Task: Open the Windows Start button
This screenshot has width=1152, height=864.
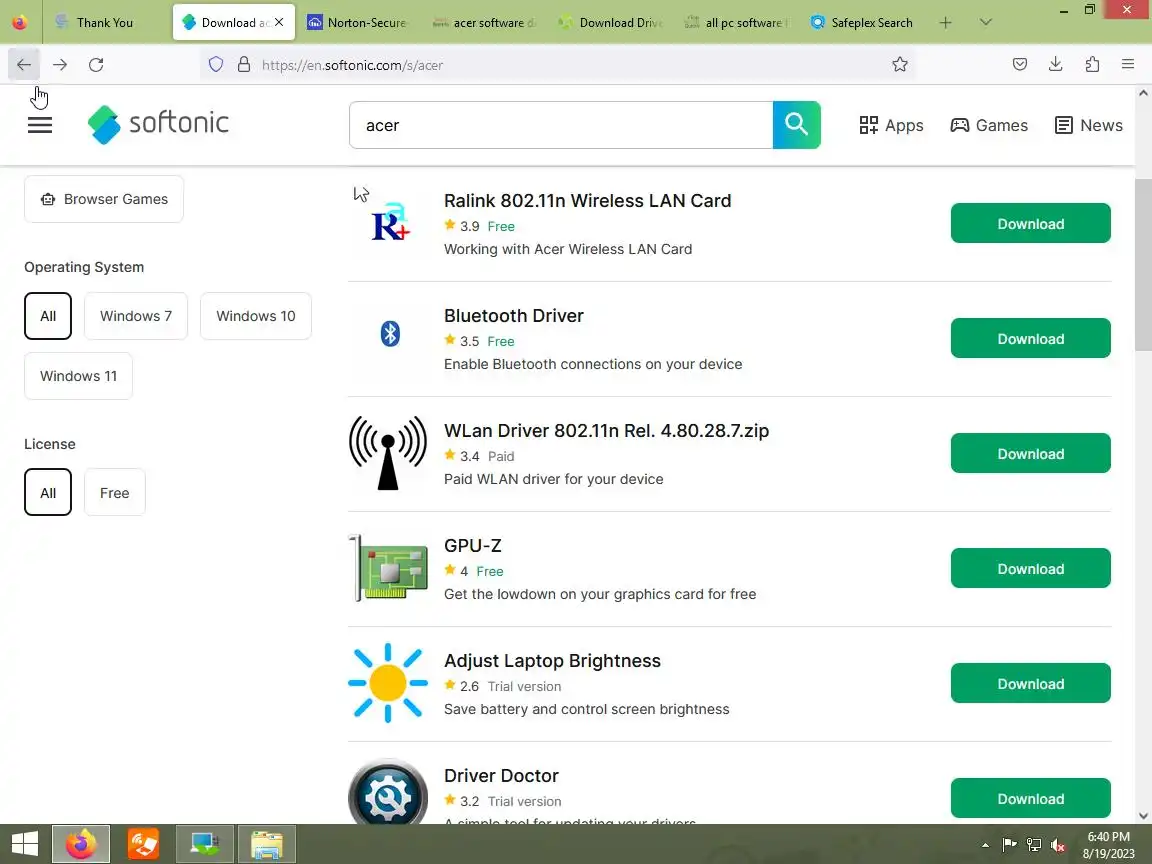Action: tap(25, 844)
